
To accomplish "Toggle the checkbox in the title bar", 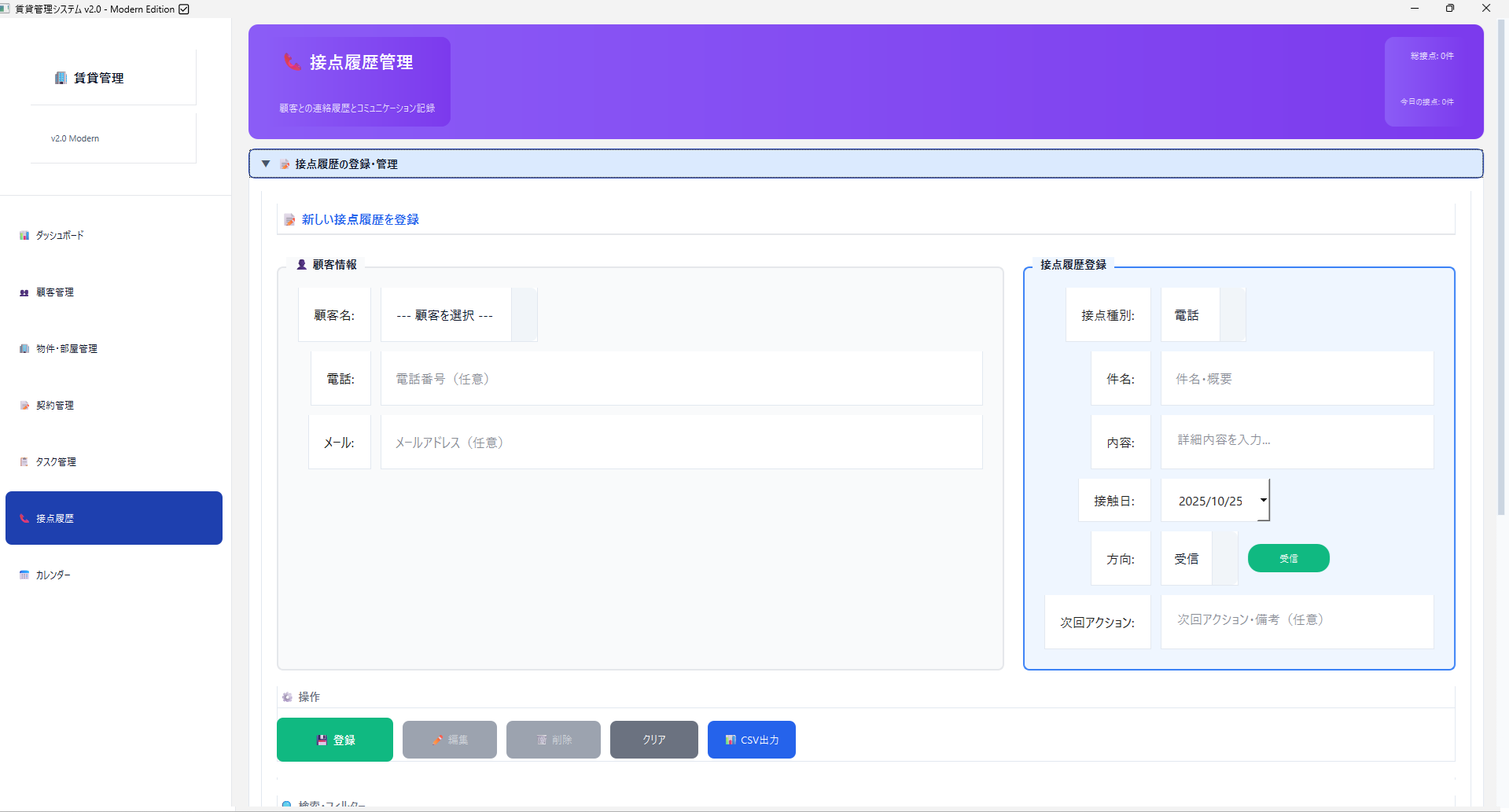I will point(183,9).
